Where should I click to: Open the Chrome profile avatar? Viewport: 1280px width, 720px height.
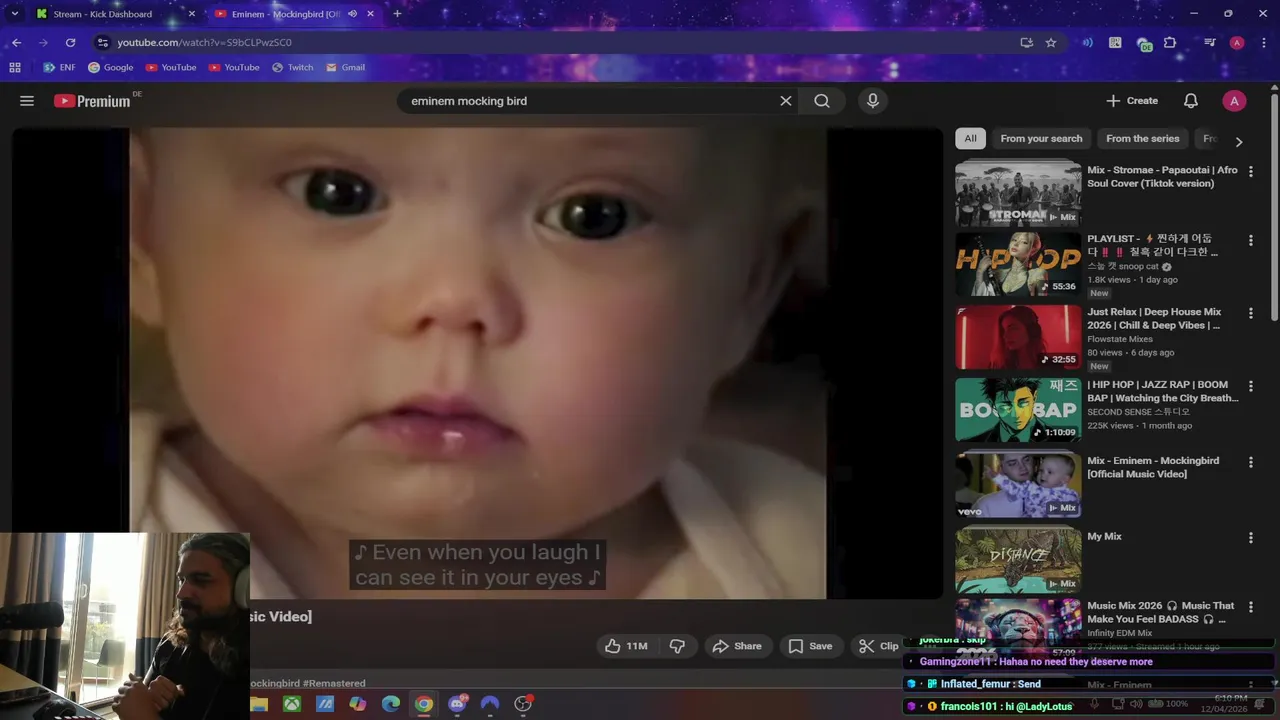pos(1237,43)
